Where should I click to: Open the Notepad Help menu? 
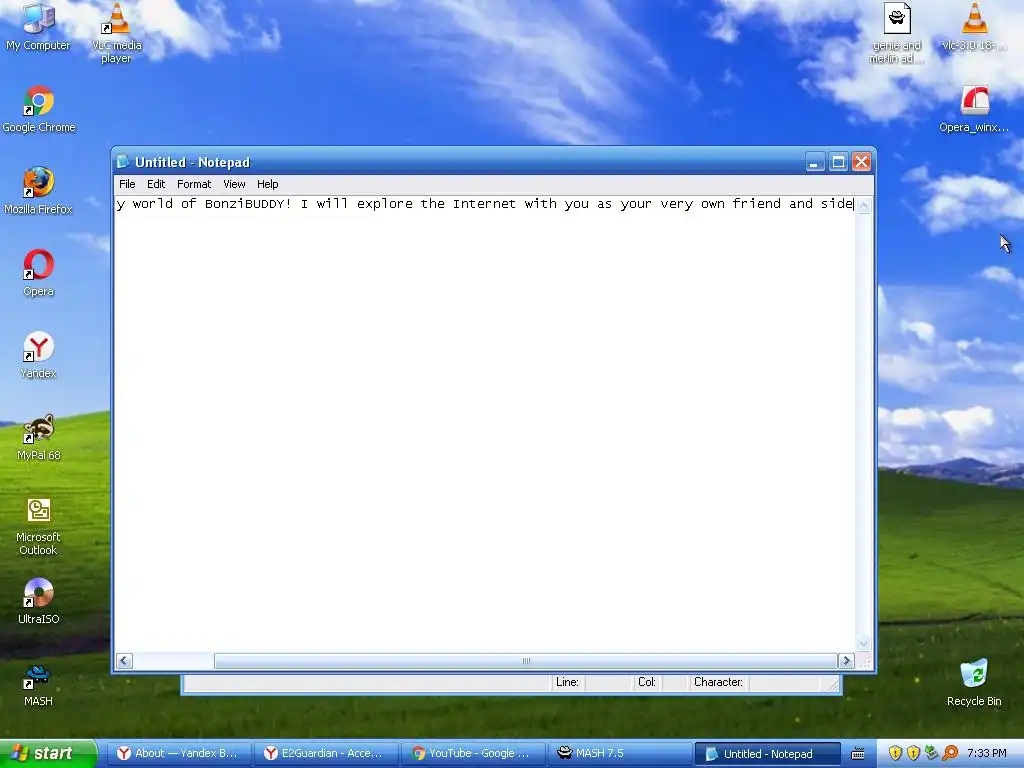[267, 184]
